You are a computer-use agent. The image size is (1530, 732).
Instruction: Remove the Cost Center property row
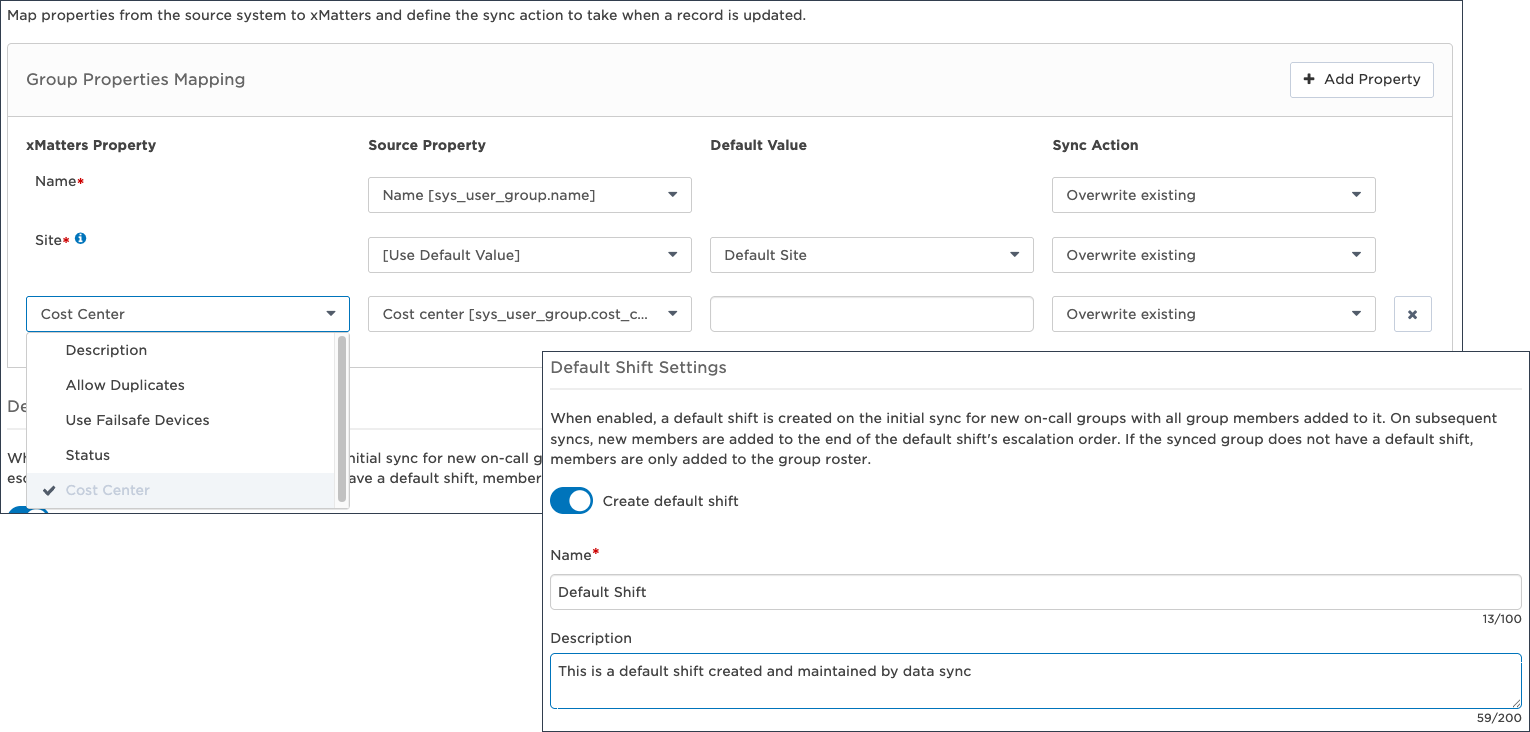(x=1413, y=314)
